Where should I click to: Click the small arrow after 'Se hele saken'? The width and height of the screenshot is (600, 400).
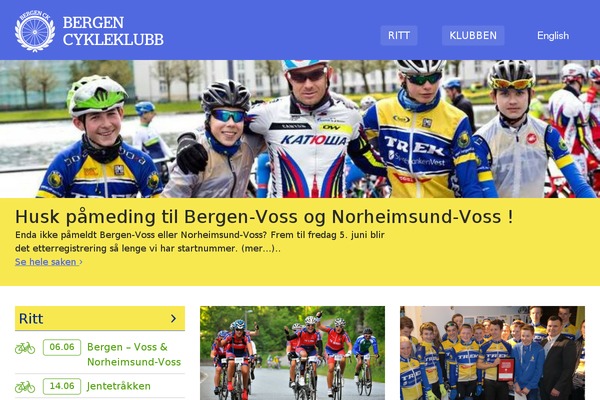point(81,262)
